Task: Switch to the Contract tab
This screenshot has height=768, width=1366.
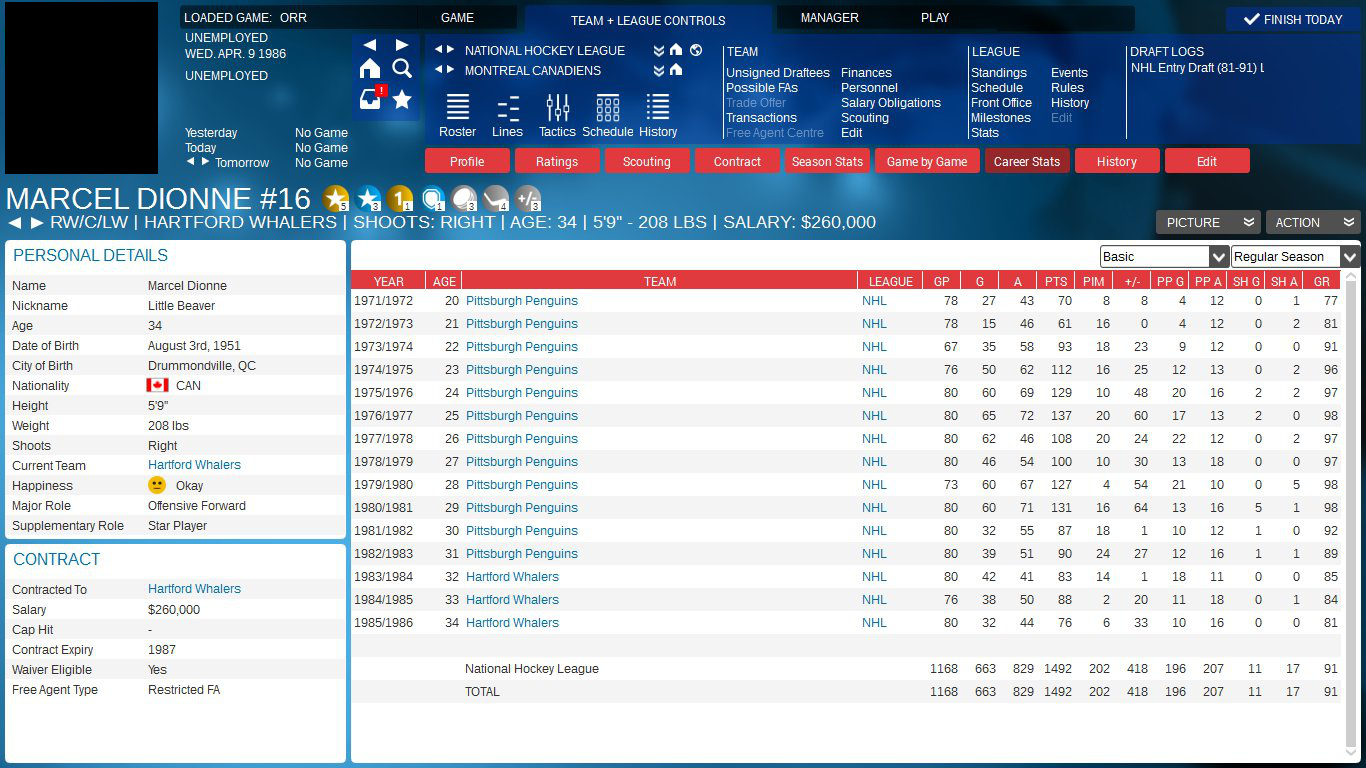Action: coord(737,161)
